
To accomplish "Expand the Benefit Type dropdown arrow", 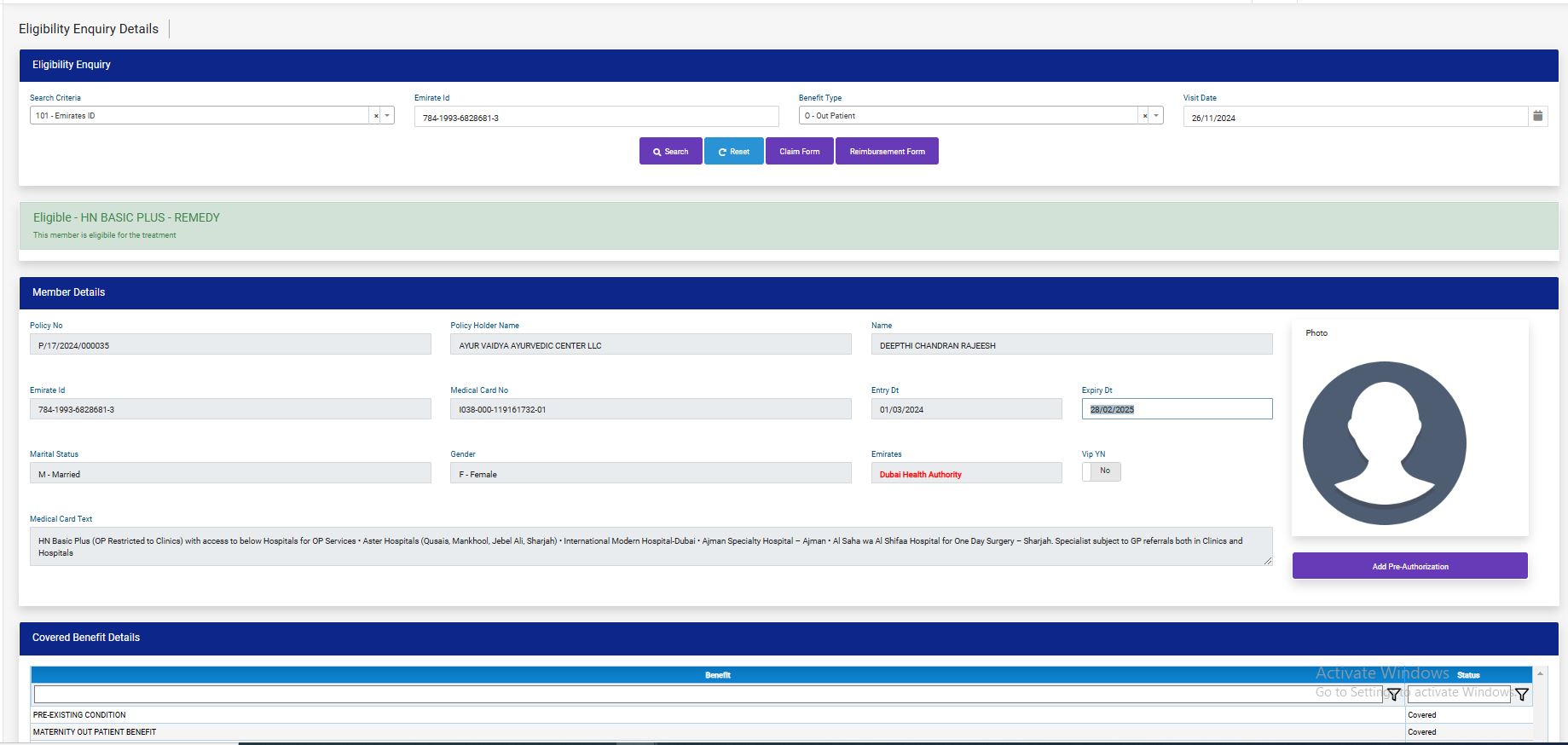I will pyautogui.click(x=1156, y=116).
